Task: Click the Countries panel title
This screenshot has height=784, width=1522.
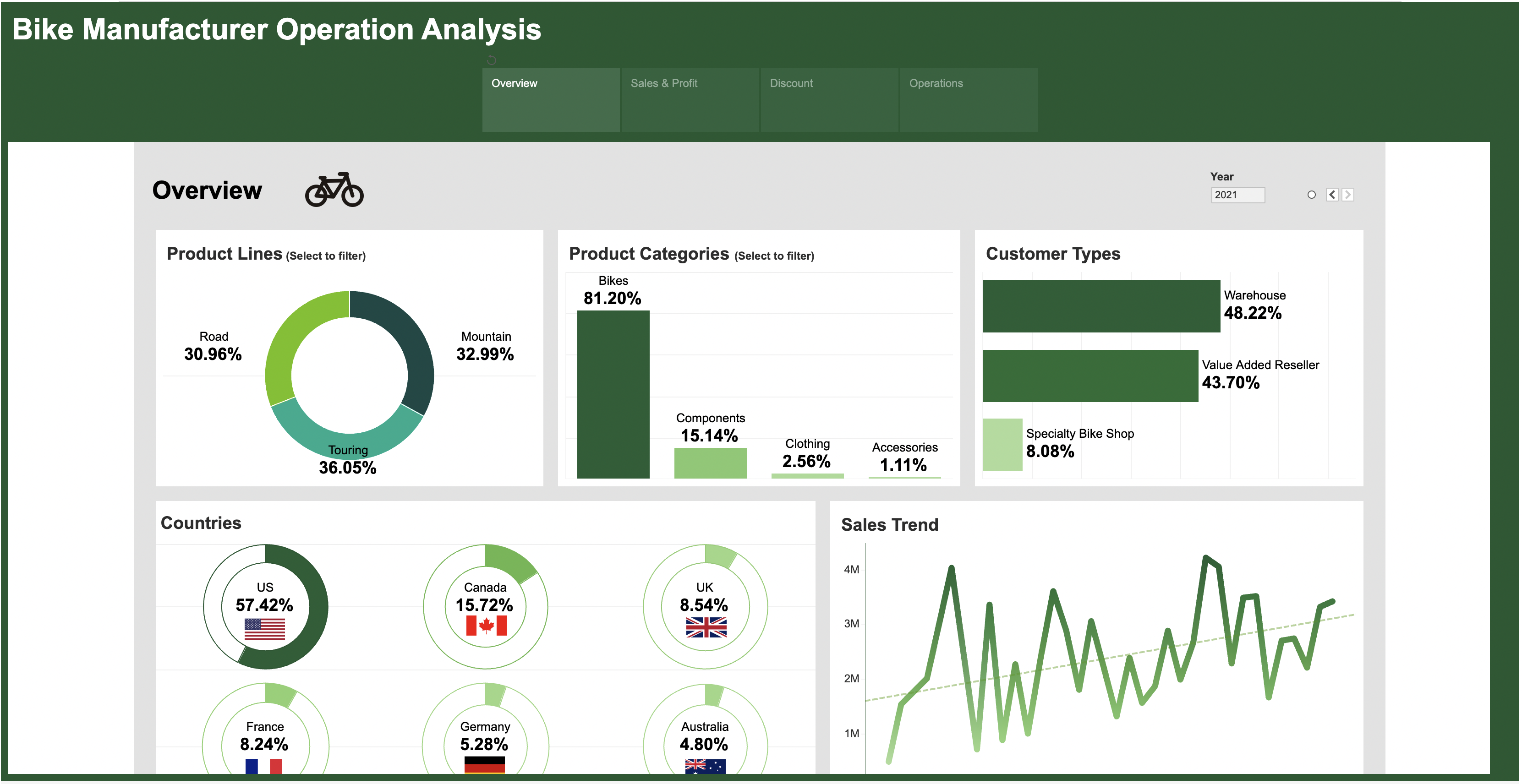Action: tap(201, 523)
